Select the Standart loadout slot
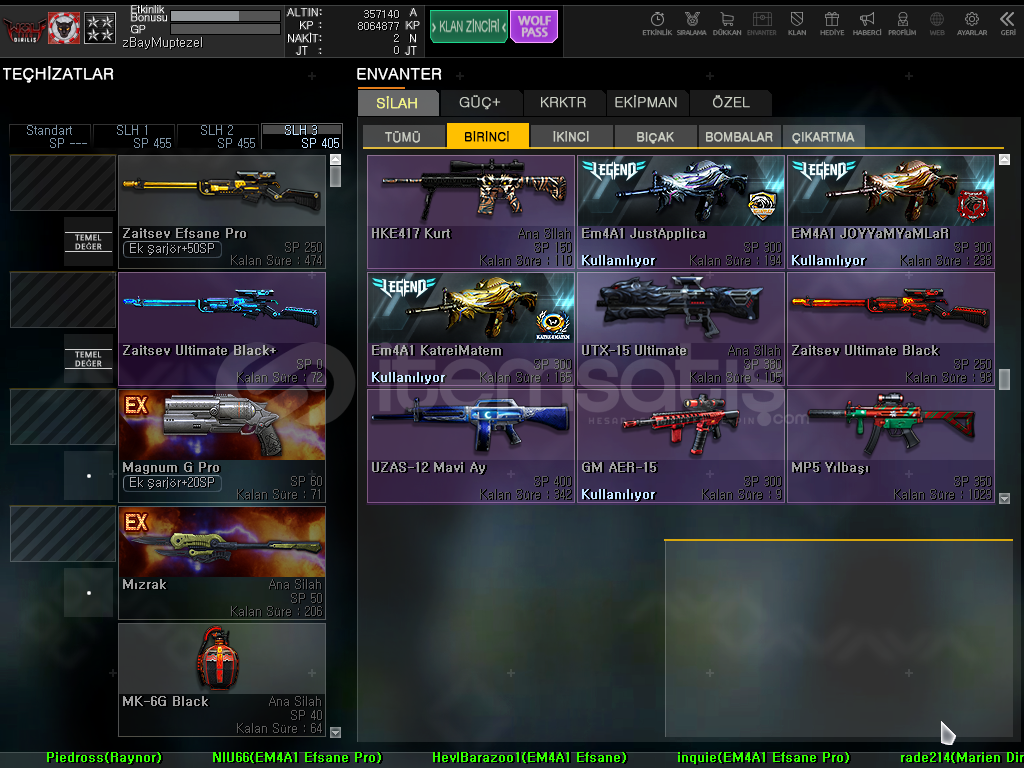Screen dimensions: 1024x768 click(x=50, y=136)
